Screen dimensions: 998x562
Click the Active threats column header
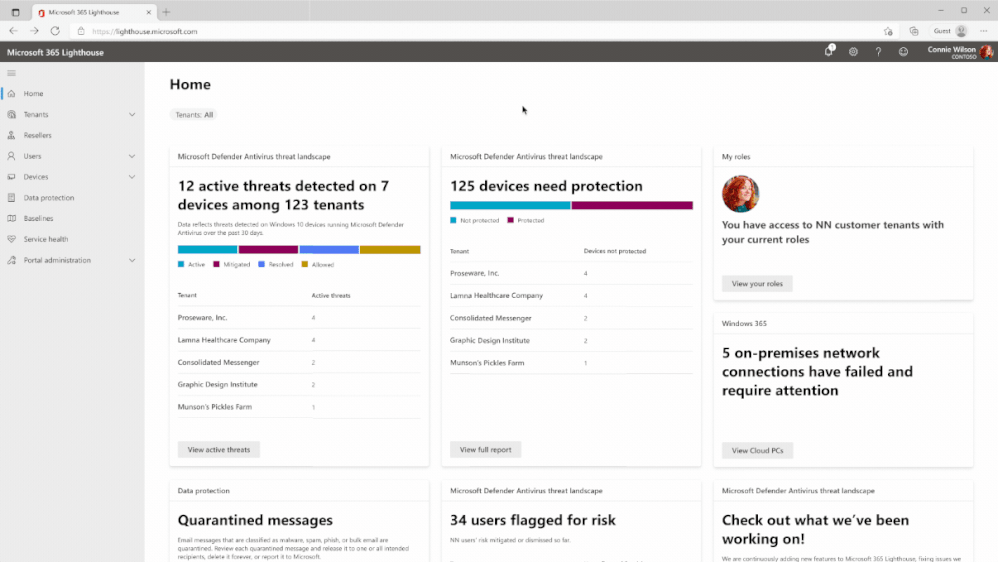click(x=331, y=295)
